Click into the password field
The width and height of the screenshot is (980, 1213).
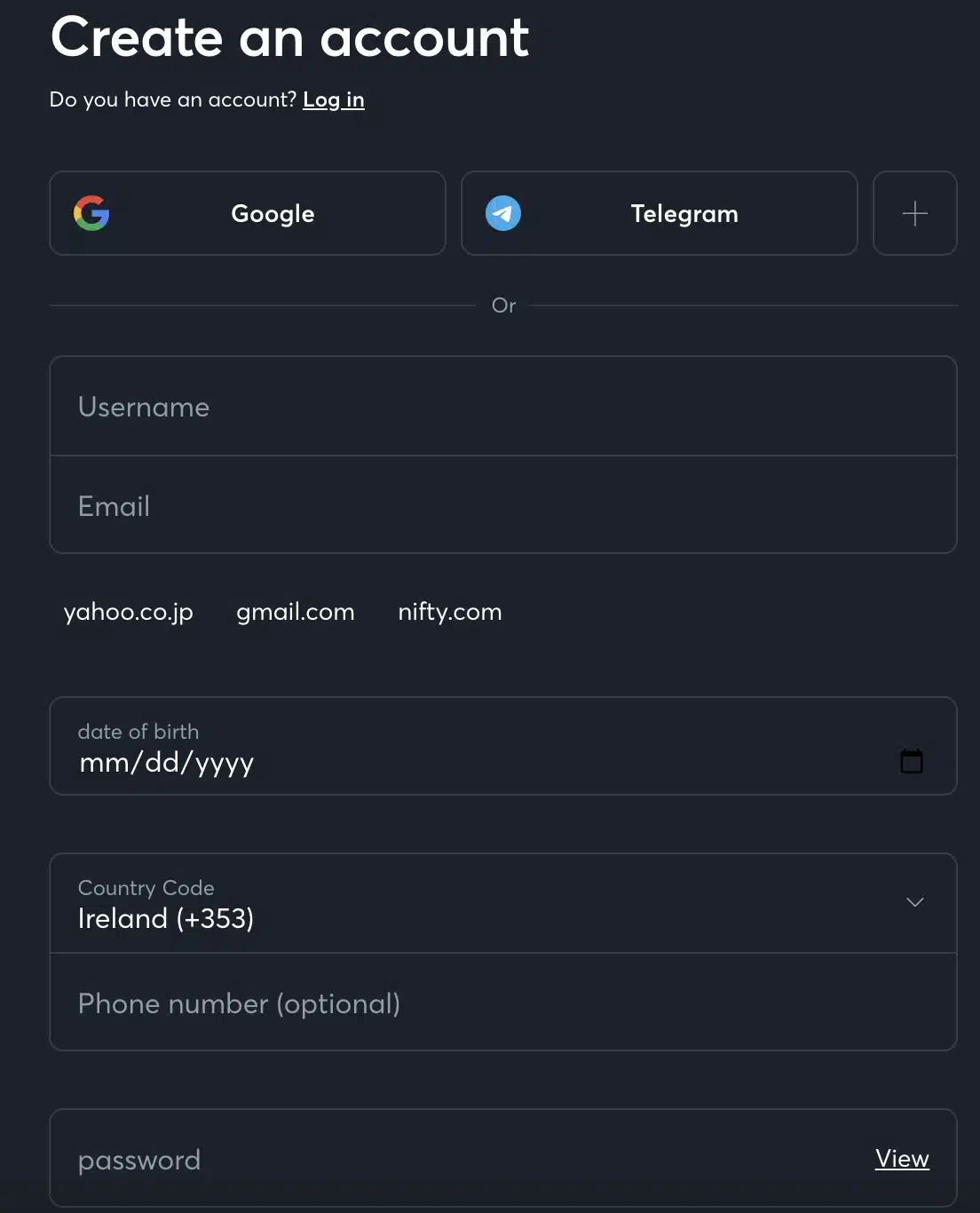coord(503,1158)
